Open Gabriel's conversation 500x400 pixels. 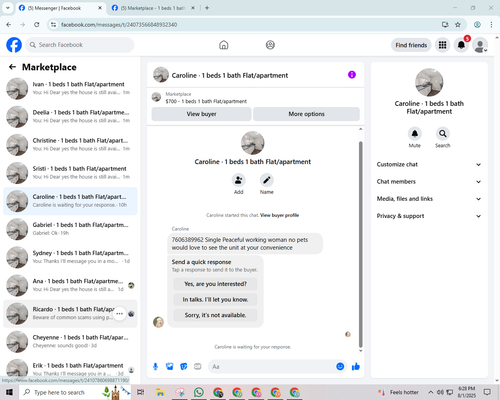[x=70, y=229]
